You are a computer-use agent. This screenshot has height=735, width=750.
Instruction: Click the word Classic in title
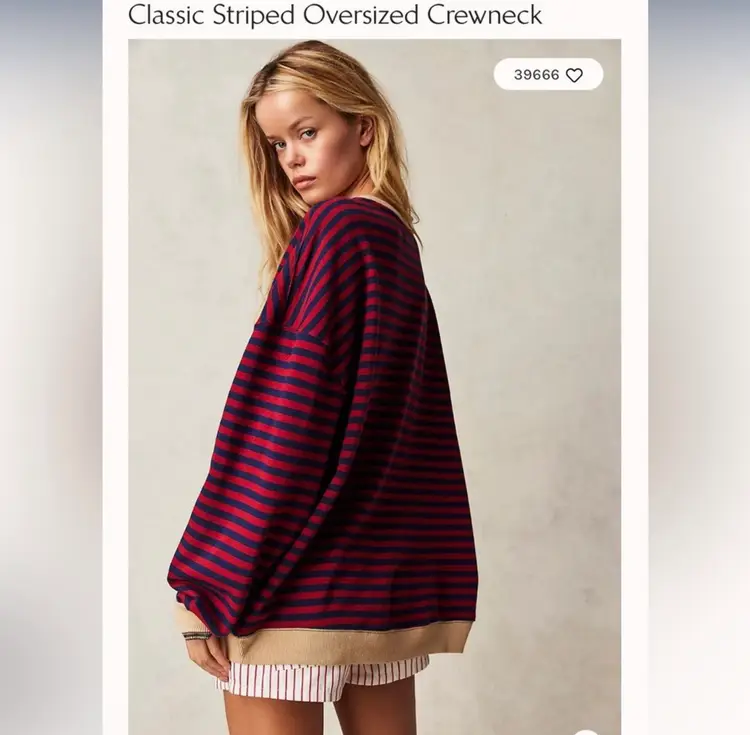tap(167, 14)
